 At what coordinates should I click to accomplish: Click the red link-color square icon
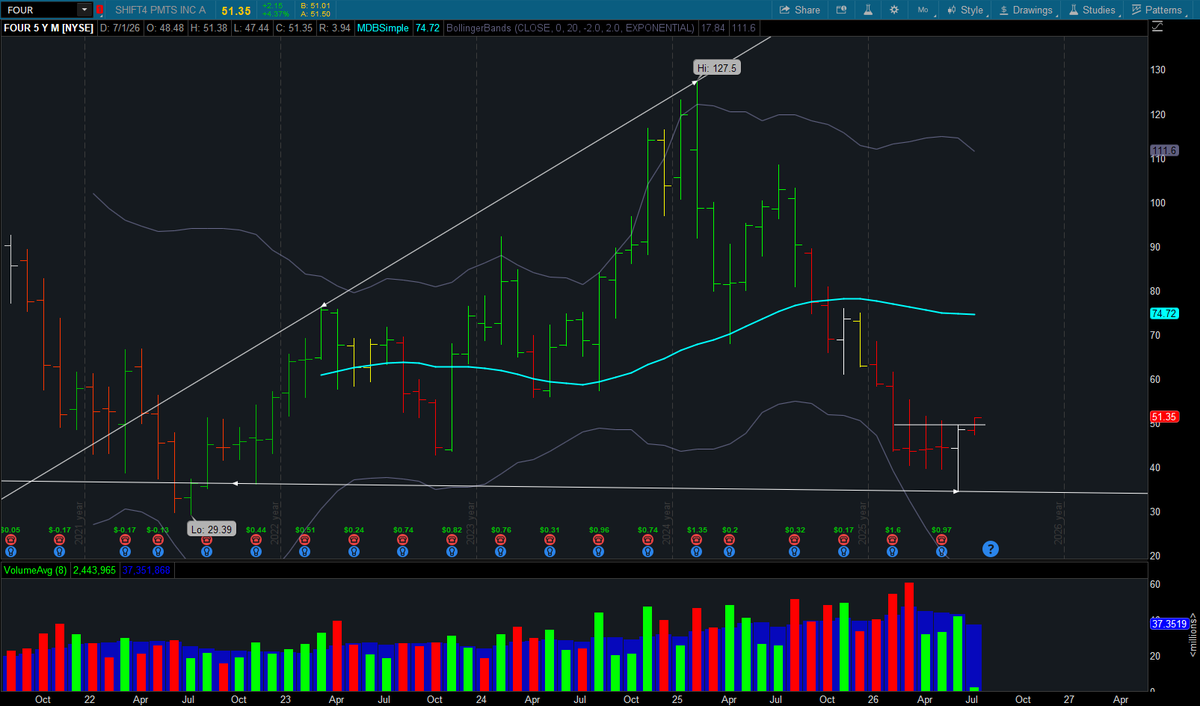pyautogui.click(x=100, y=10)
